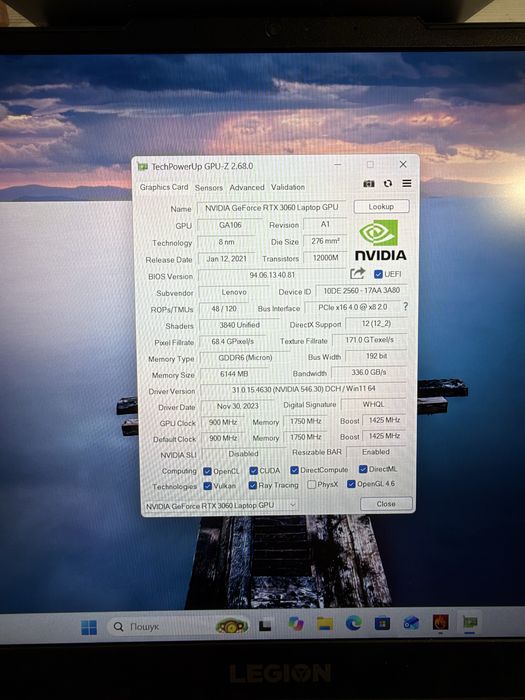Open File Explorer from the taskbar
This screenshot has width=525, height=700.
tap(325, 624)
